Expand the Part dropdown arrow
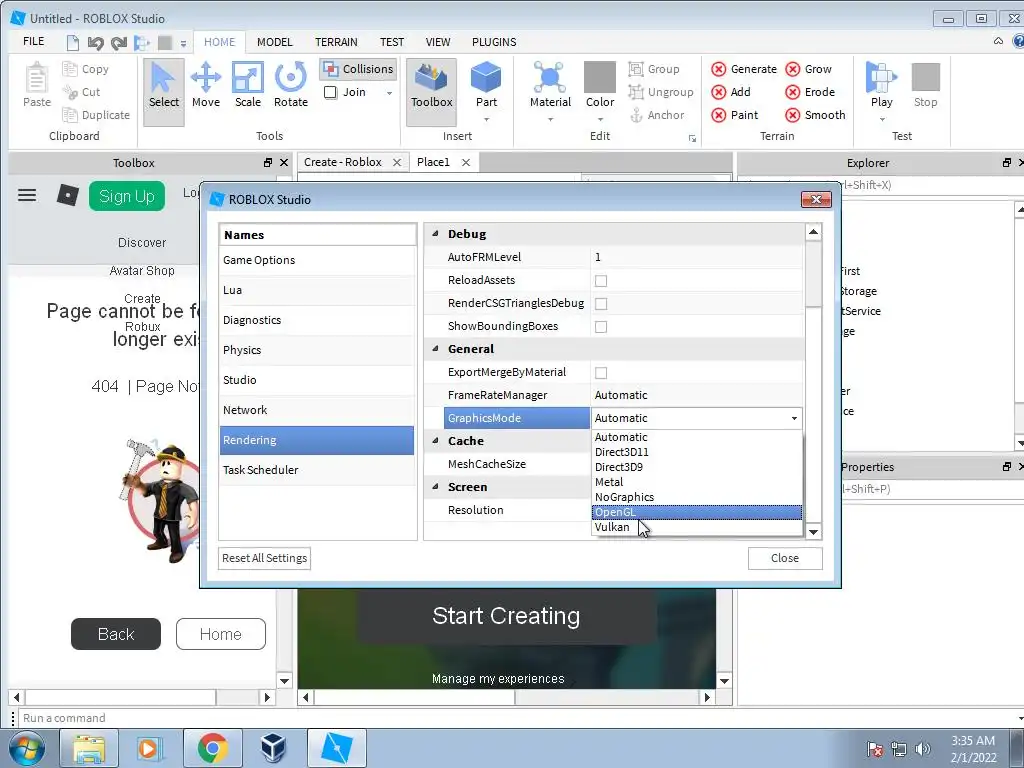The height and width of the screenshot is (768, 1024). (486, 120)
